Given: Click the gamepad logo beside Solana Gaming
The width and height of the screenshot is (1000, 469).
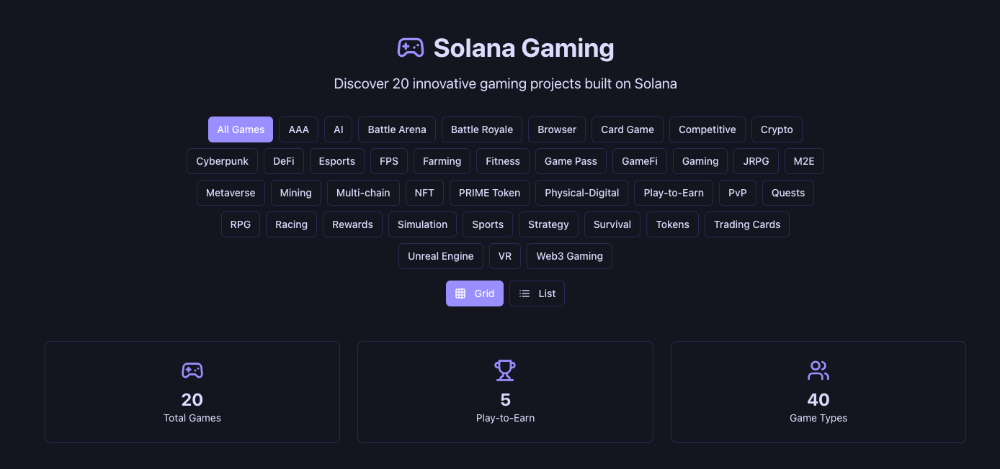Looking at the screenshot, I should click(410, 47).
